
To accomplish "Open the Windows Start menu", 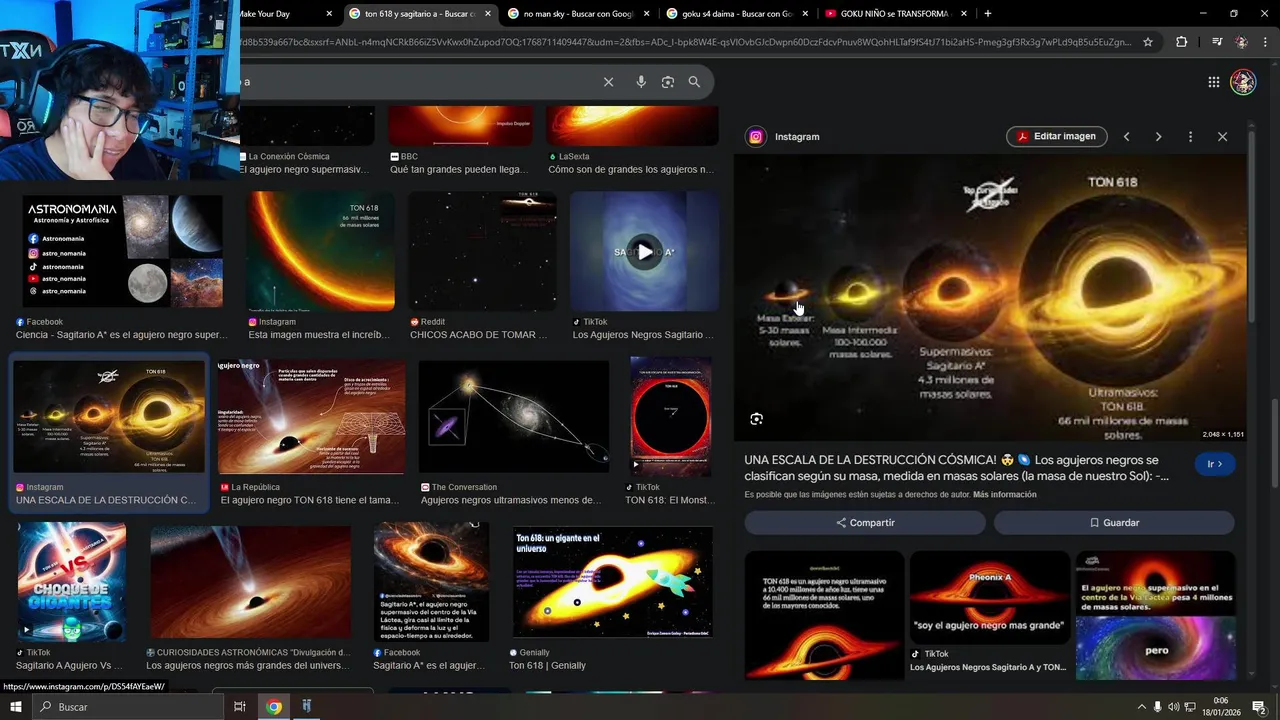I will click(x=16, y=707).
